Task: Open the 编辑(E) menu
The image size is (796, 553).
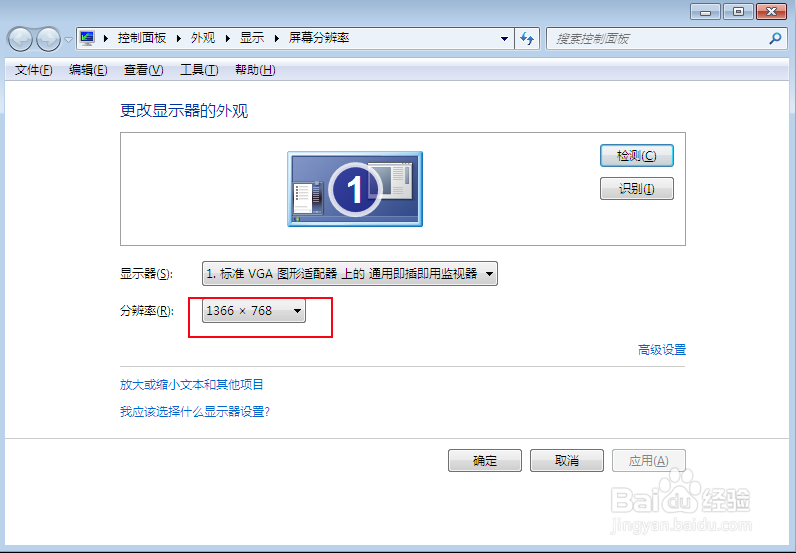Action: click(88, 70)
